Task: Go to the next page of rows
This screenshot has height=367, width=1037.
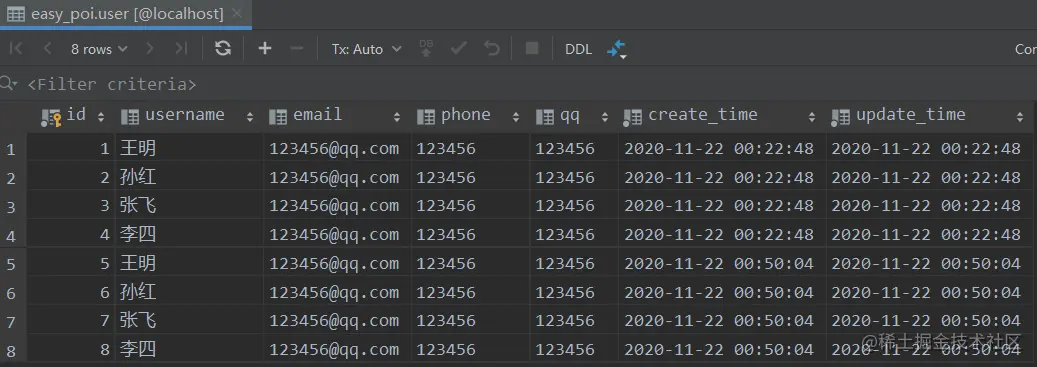Action: (149, 48)
